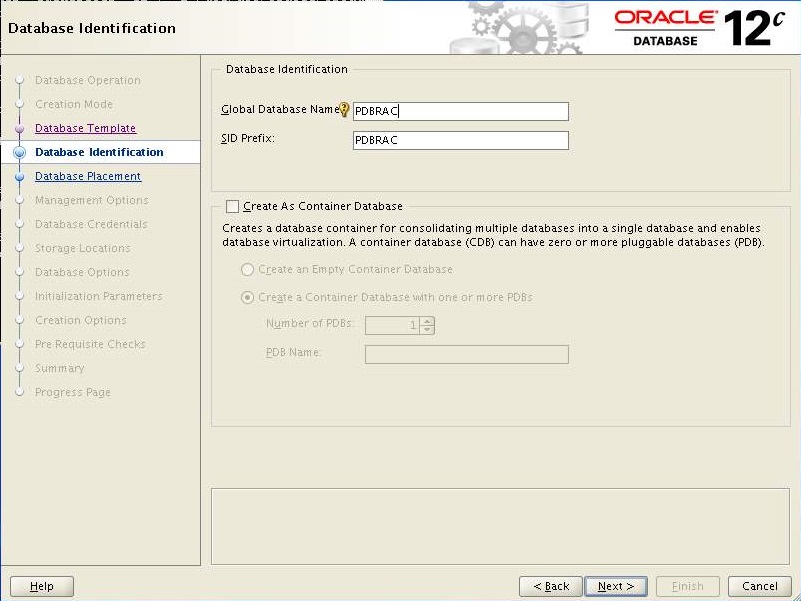
Task: Select the Database Identification step
Action: click(99, 152)
